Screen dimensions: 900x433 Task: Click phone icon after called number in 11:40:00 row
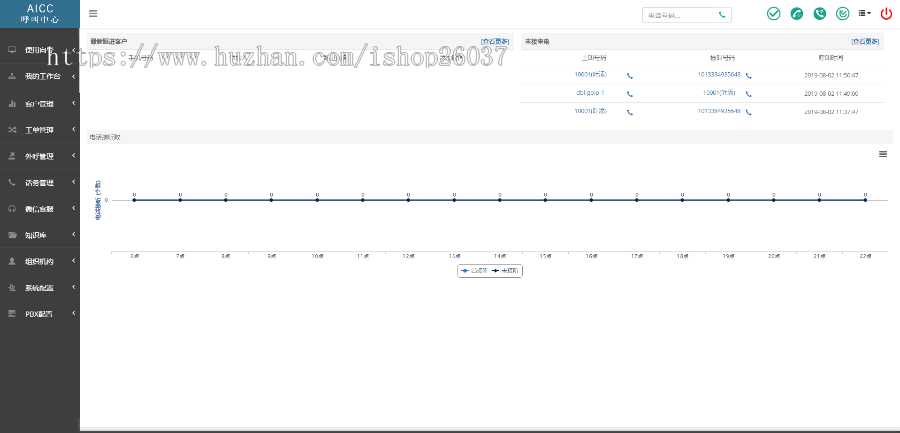pos(748,94)
